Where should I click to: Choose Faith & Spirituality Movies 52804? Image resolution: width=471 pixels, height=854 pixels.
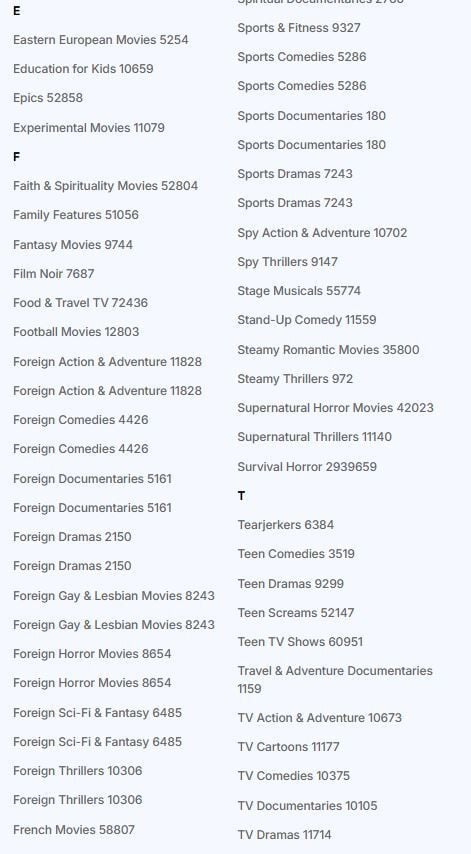tap(106, 186)
